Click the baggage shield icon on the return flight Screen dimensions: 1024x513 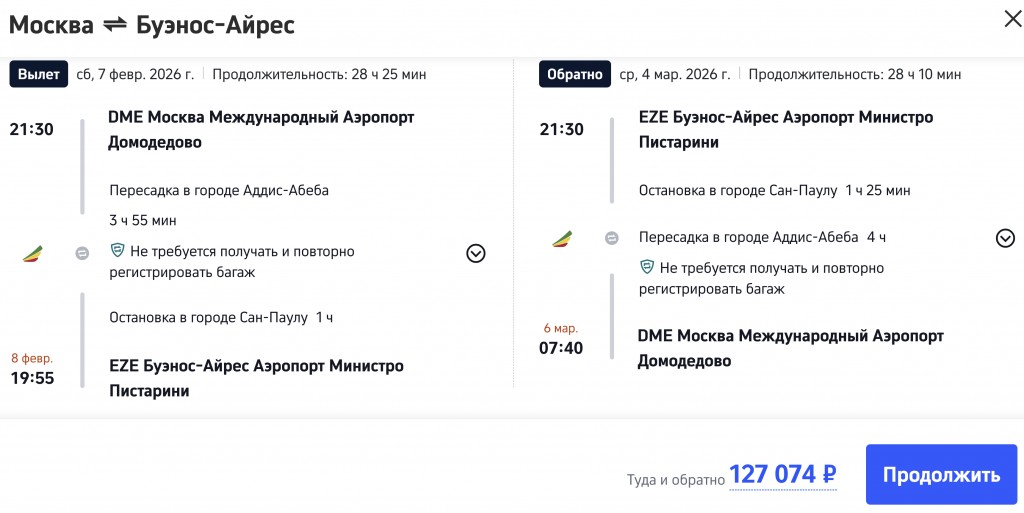pos(647,268)
